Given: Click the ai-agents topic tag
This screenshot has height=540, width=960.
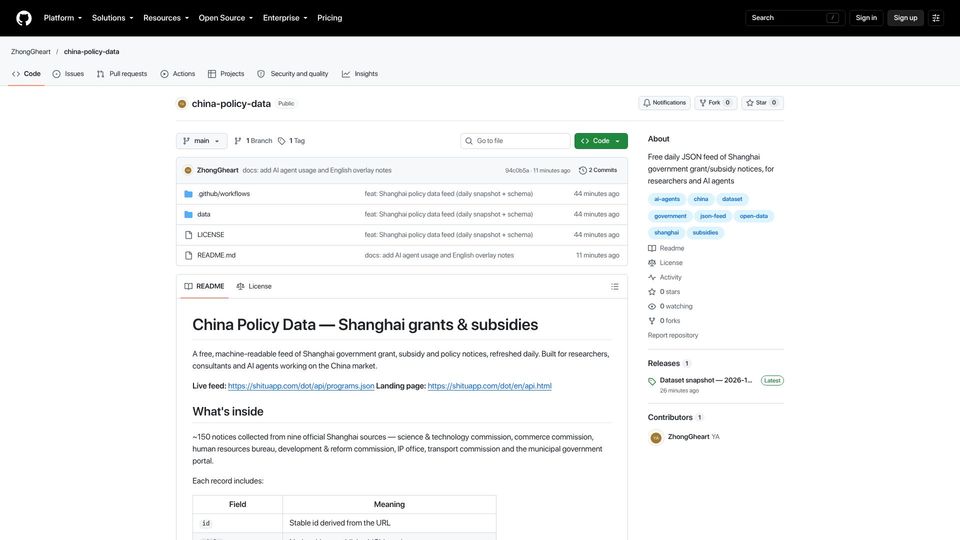Looking at the screenshot, I should click(667, 199).
